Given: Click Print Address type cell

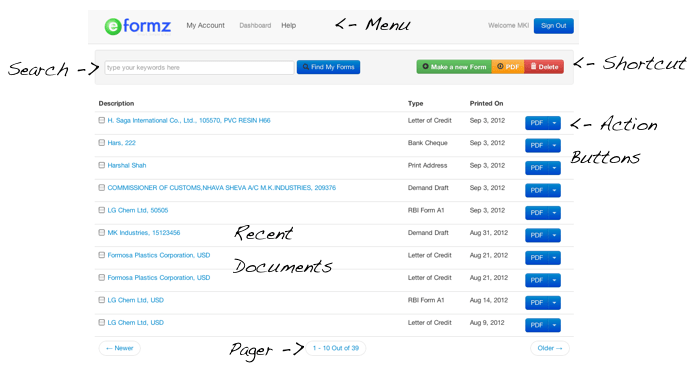Looking at the screenshot, I should (x=427, y=166).
